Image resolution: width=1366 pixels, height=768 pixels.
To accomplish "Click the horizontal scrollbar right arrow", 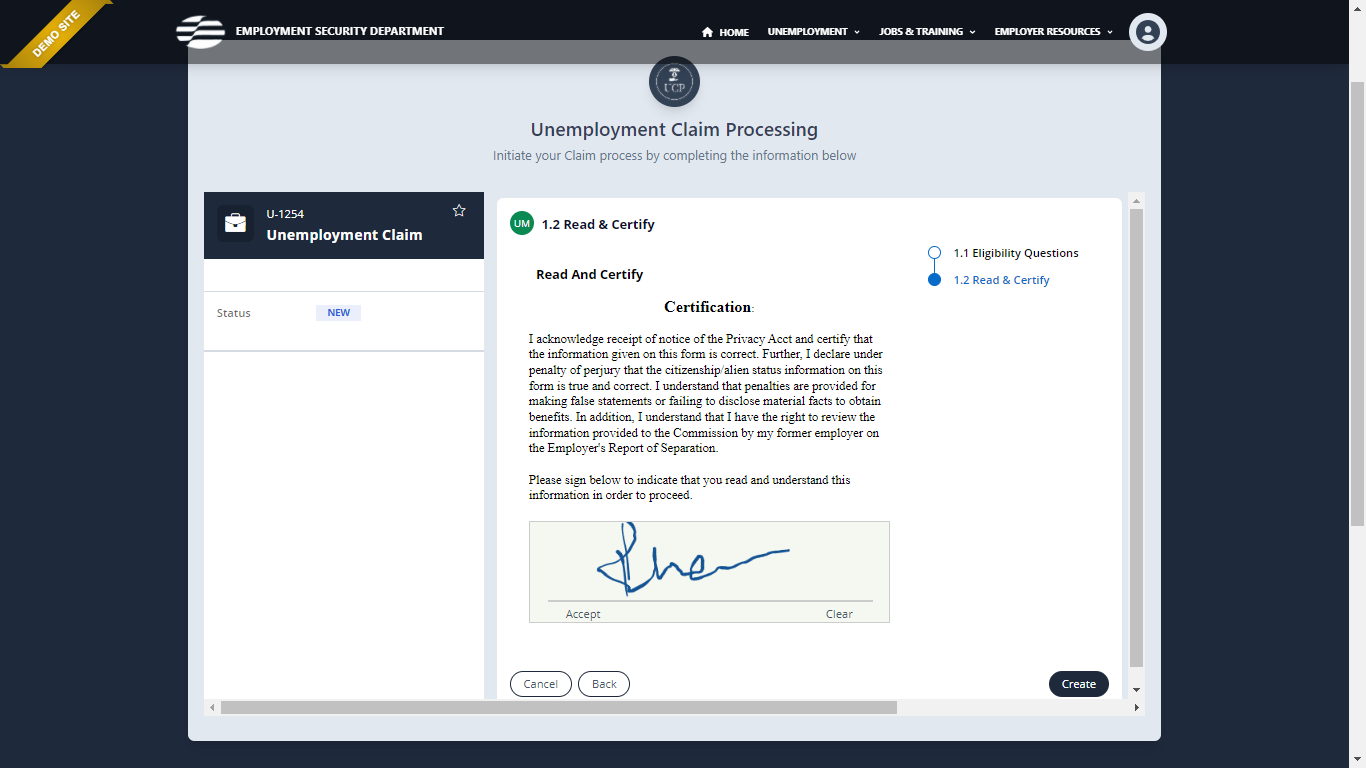I will pyautogui.click(x=1136, y=708).
